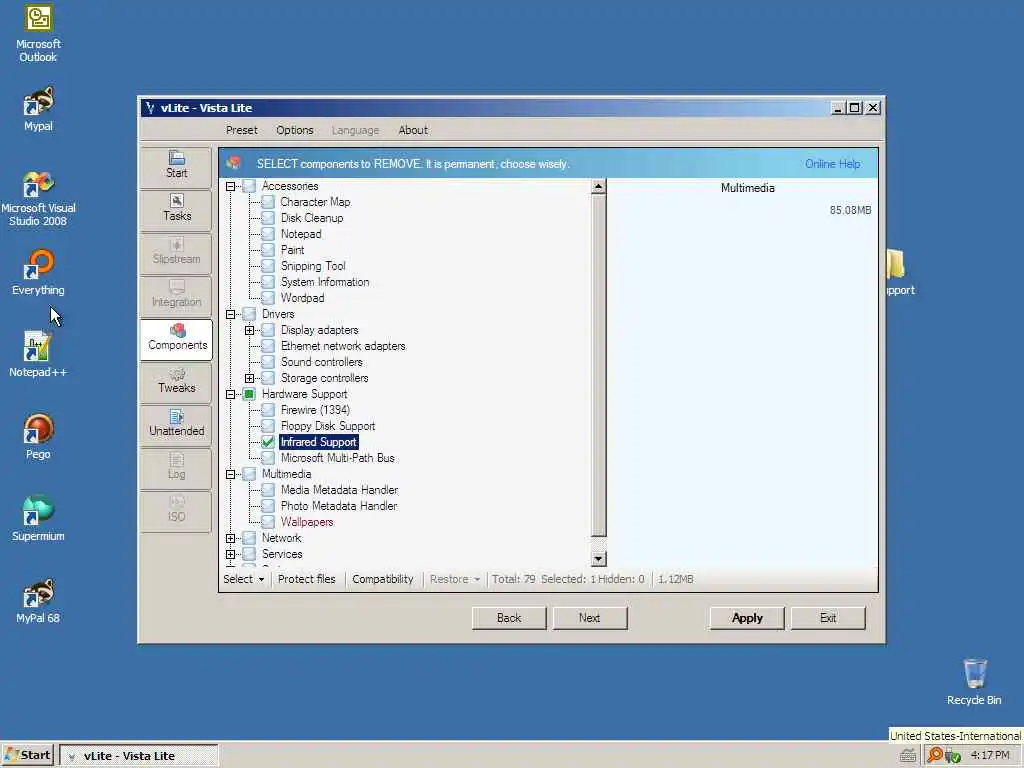This screenshot has height=768, width=1024.
Task: Collapse the Accessories tree node
Action: pos(231,186)
